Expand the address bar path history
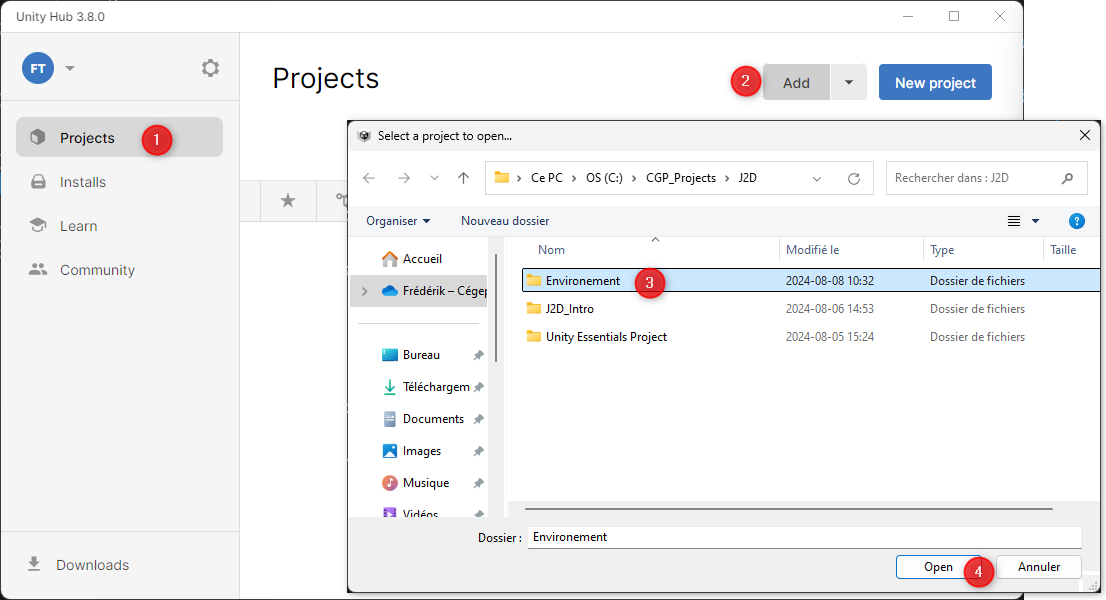The height and width of the screenshot is (600, 1106). pos(817,178)
